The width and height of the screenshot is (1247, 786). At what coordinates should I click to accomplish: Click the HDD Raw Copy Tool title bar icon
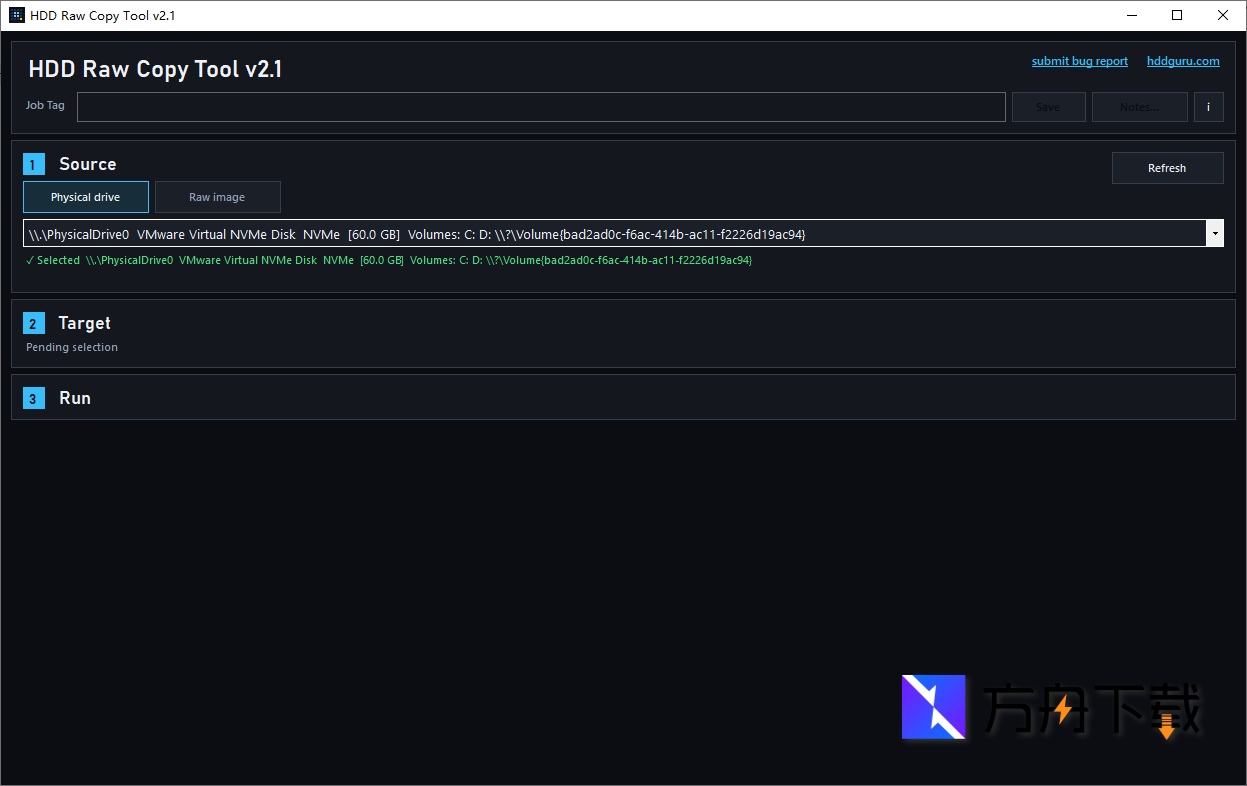(x=17, y=15)
